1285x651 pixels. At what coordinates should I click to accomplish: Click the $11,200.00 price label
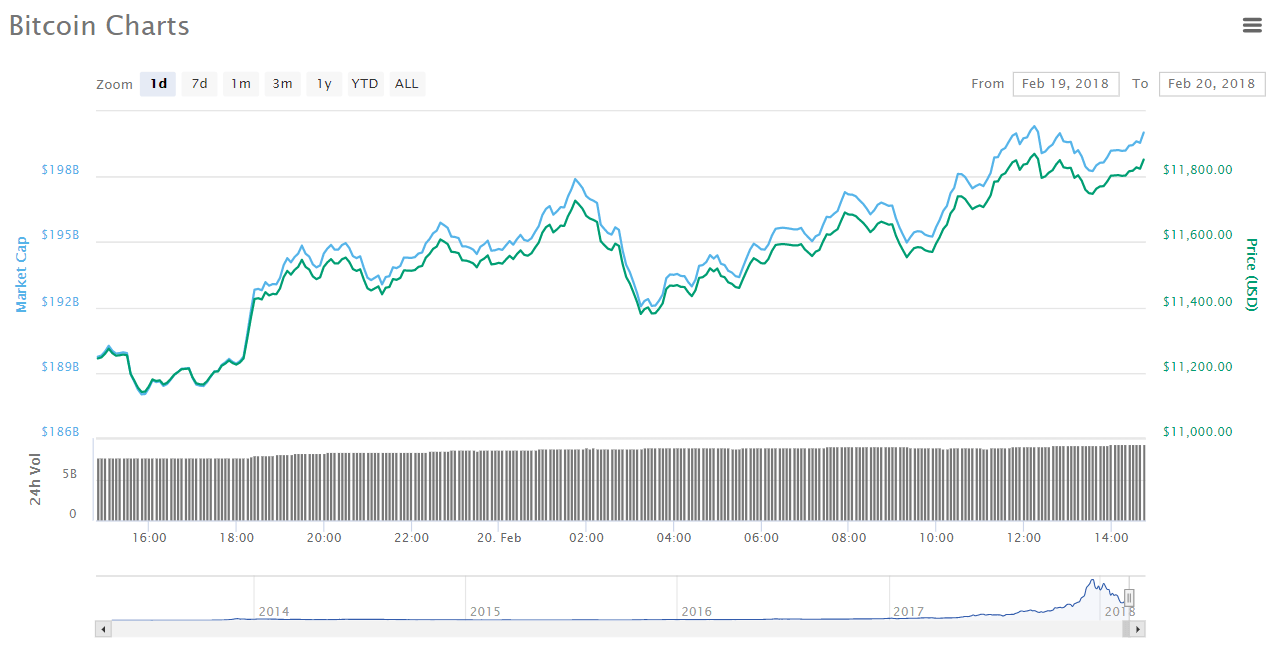pos(1198,367)
